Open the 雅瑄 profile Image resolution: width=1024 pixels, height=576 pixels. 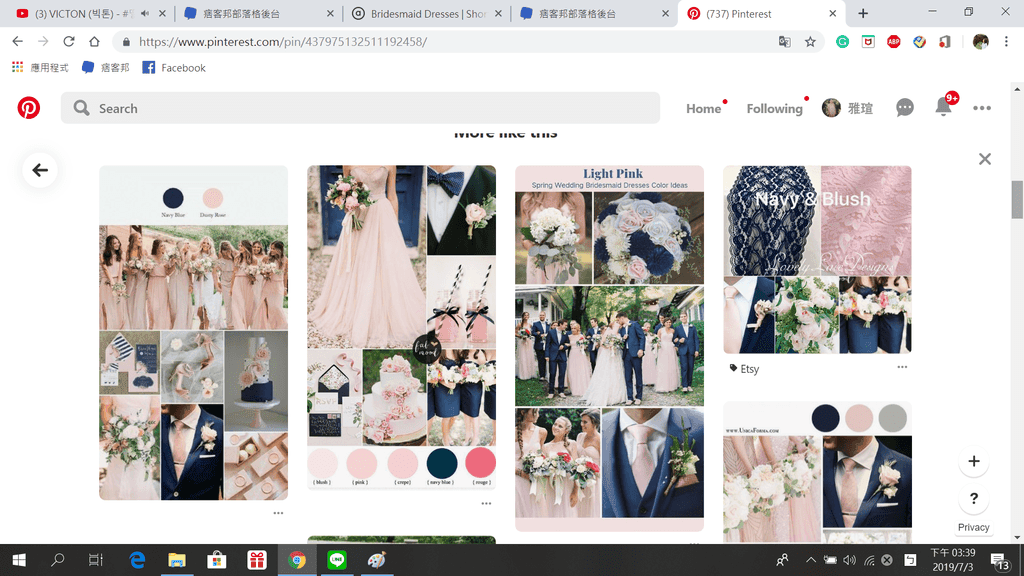click(x=848, y=108)
